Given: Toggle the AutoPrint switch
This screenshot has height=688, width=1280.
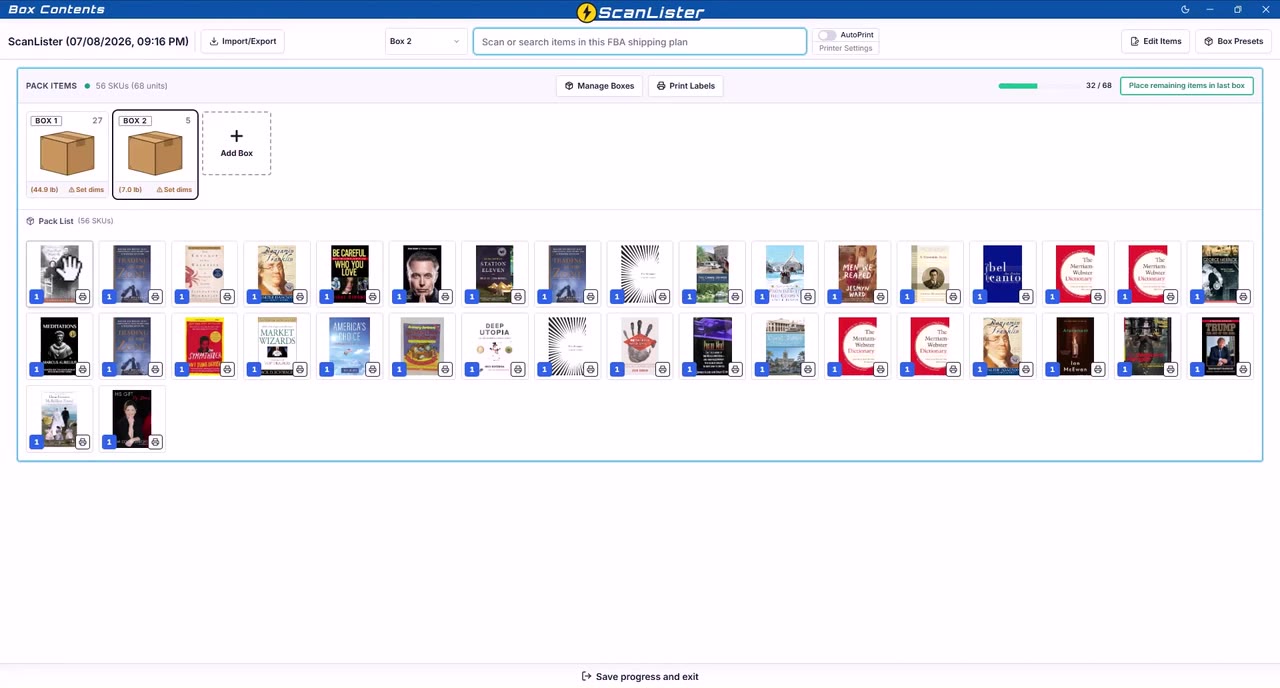Looking at the screenshot, I should click(827, 35).
